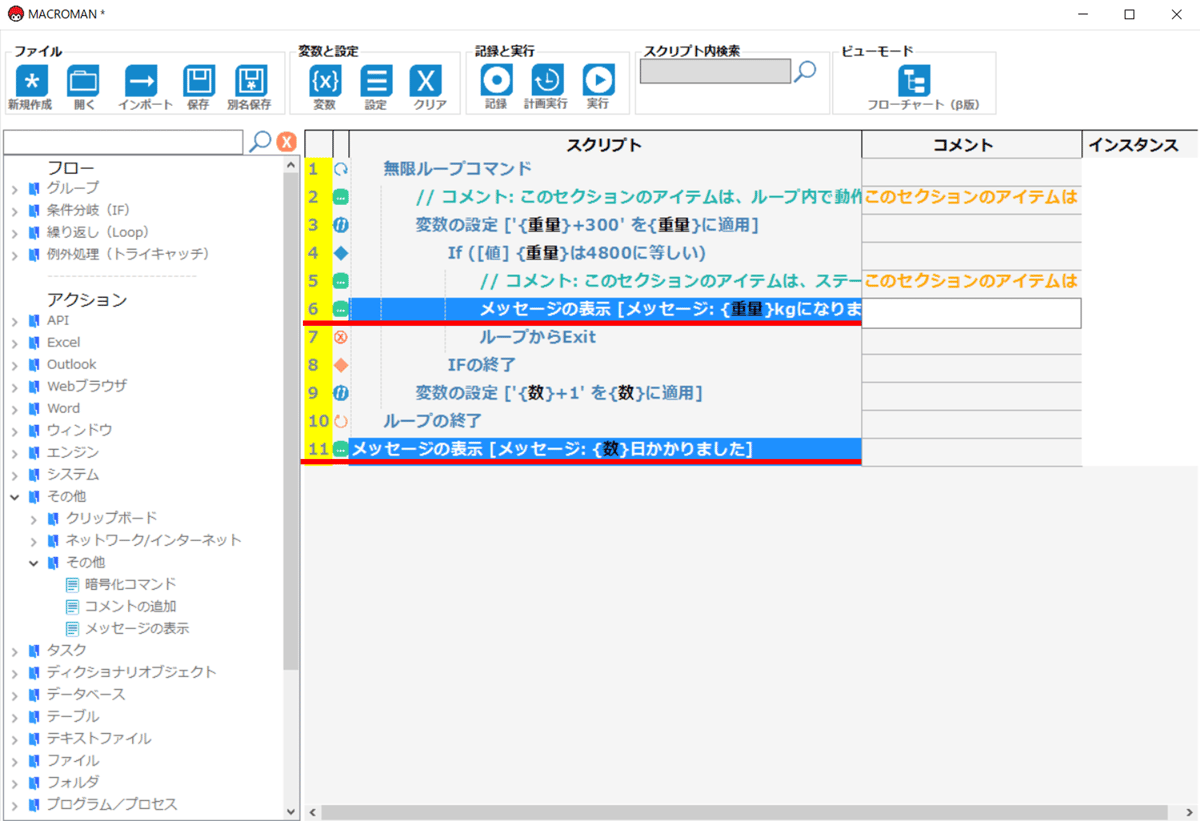Select the テキストファイル tree item

99,738
